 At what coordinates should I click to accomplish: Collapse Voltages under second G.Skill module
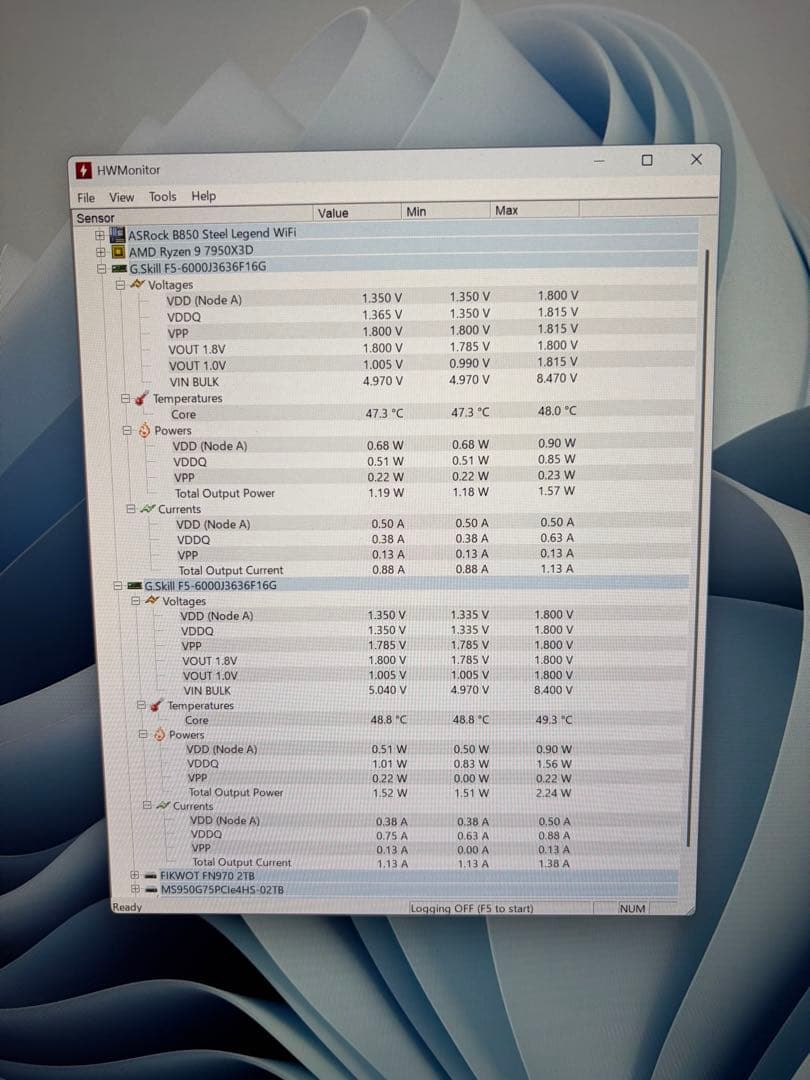(x=136, y=601)
